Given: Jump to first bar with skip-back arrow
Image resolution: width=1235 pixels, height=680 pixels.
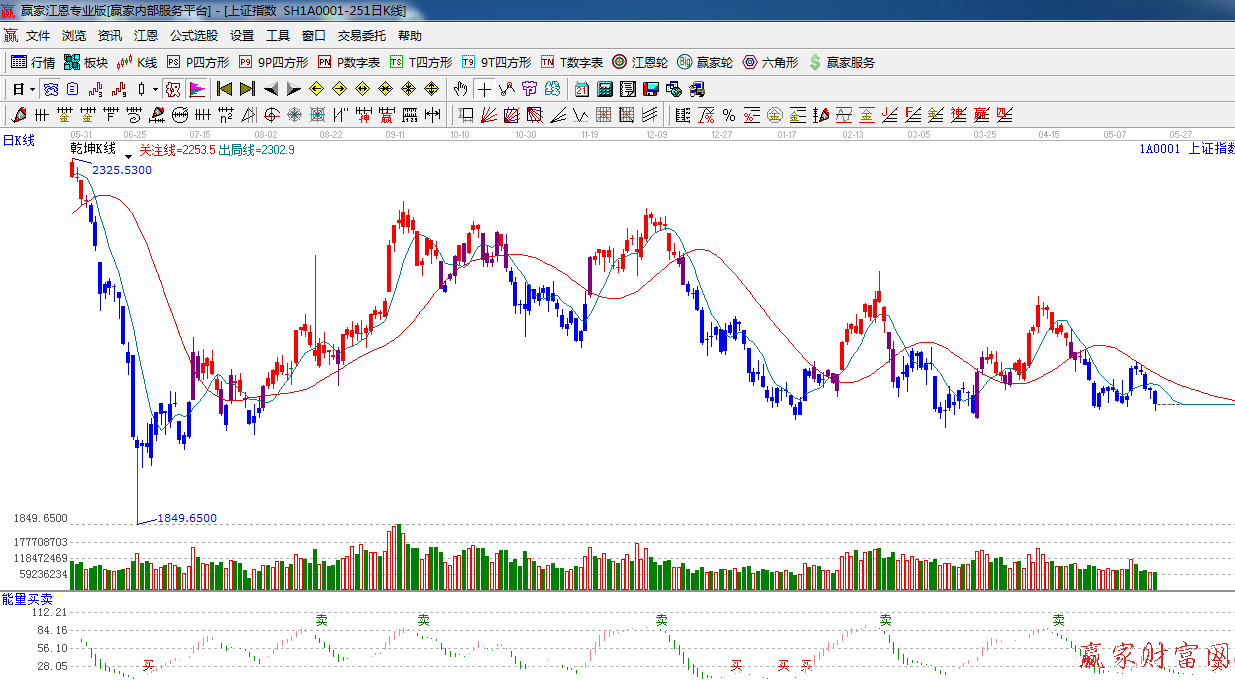Looking at the screenshot, I should 224,89.
